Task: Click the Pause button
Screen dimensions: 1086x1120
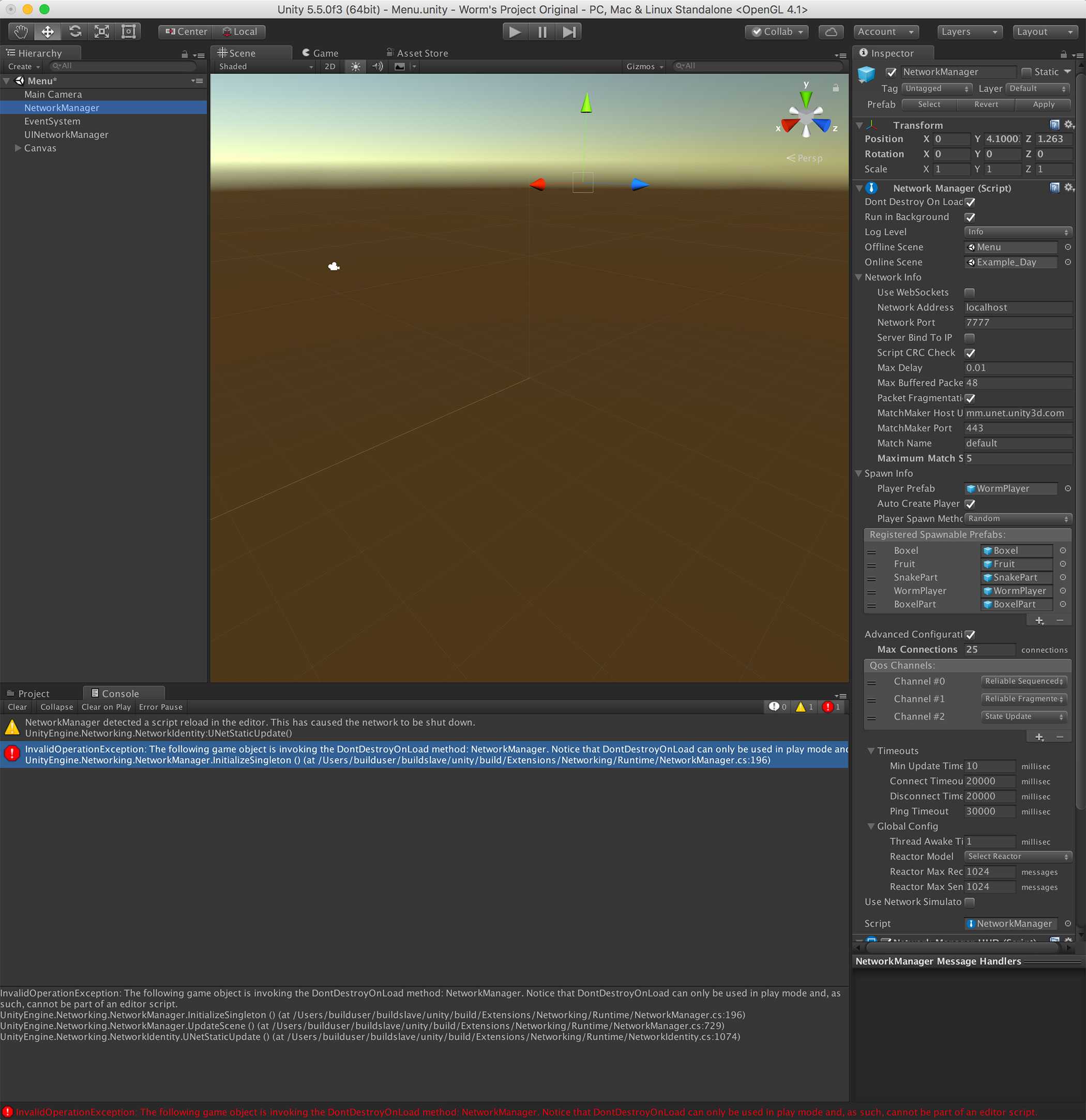Action: [541, 32]
